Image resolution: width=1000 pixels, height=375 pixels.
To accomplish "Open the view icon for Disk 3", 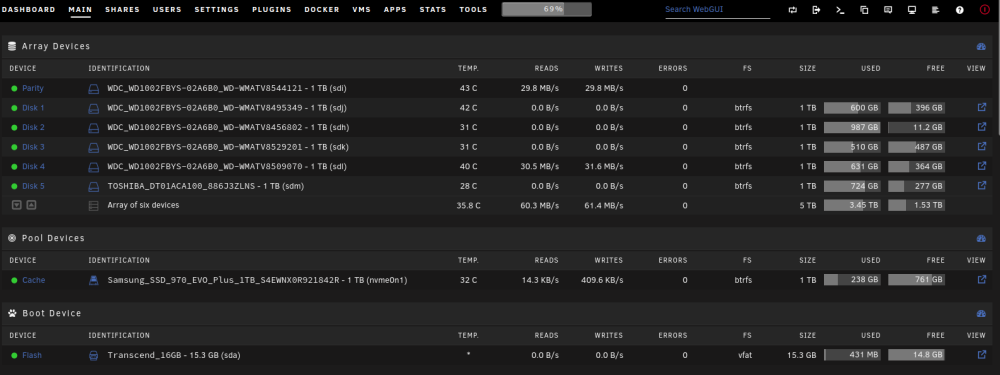I will click(x=982, y=146).
